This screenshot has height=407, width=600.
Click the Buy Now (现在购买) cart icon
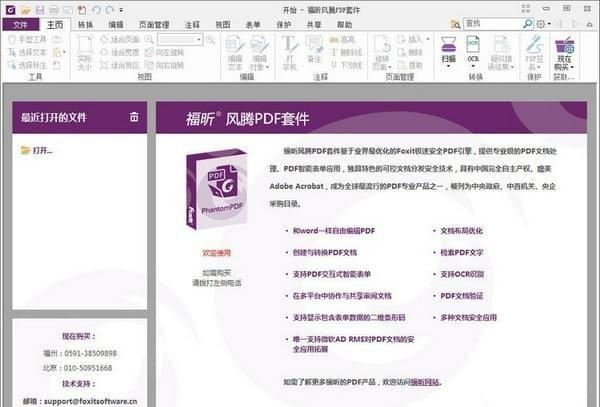(x=565, y=46)
